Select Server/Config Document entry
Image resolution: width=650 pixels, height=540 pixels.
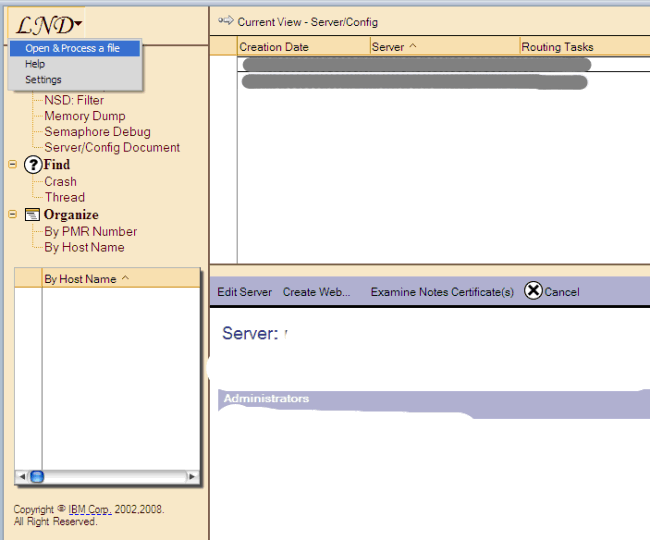pyautogui.click(x=112, y=148)
